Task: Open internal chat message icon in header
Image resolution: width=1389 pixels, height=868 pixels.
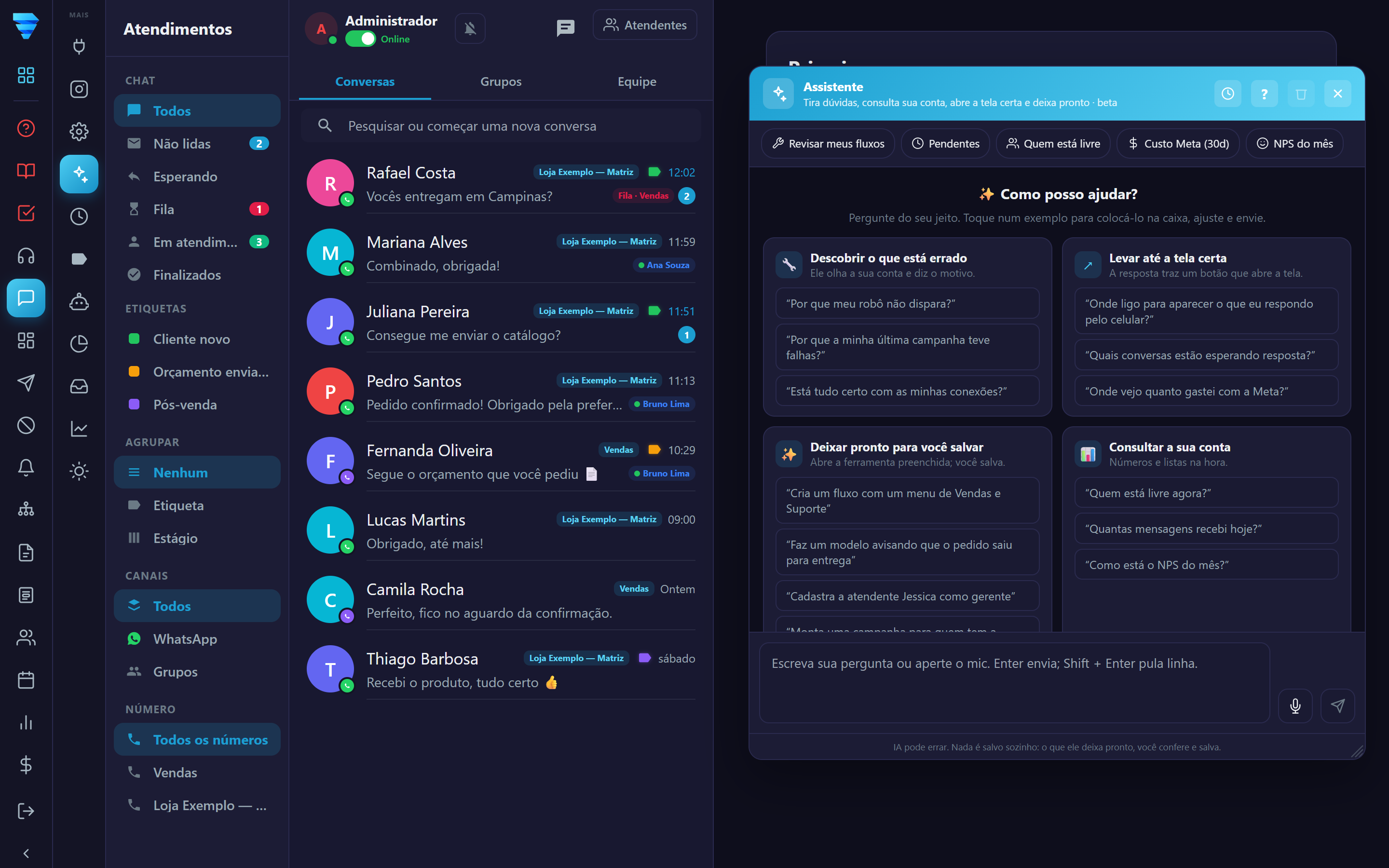Action: click(x=565, y=27)
